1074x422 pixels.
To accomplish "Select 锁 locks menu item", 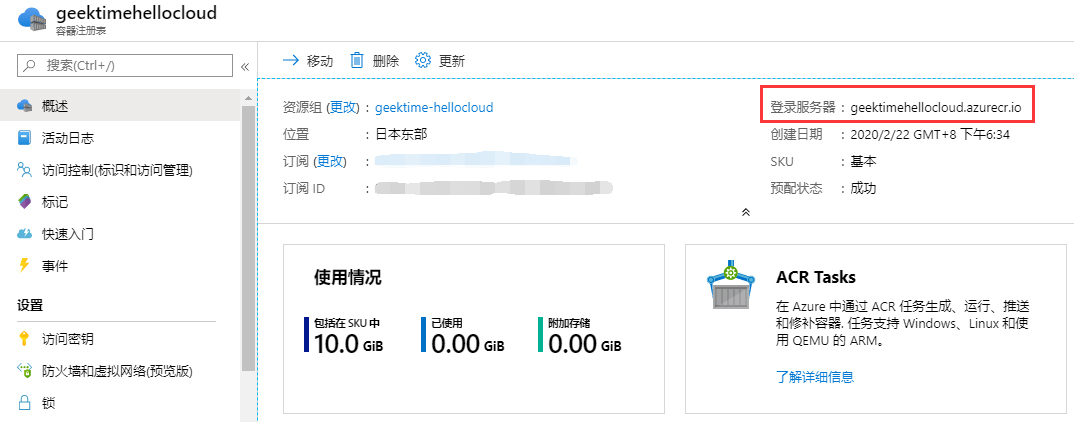I will [49, 403].
